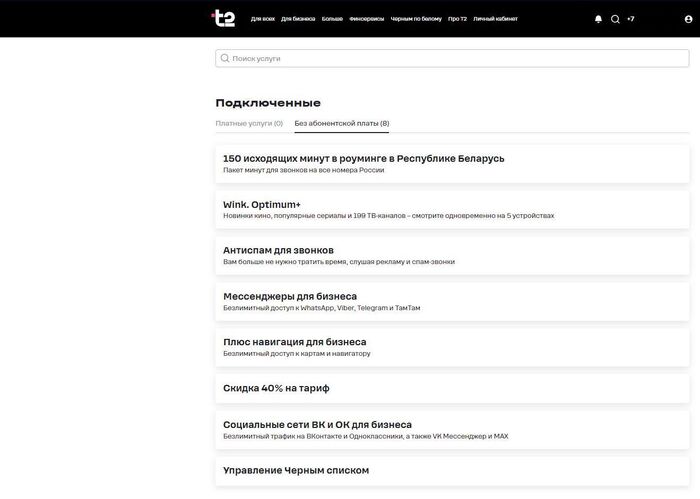
Task: Click the magnifier icon inside the service search field
Action: point(224,59)
